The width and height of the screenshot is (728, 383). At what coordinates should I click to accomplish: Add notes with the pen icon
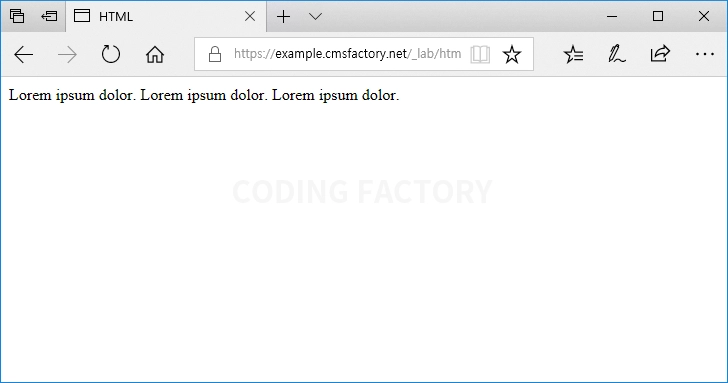617,54
